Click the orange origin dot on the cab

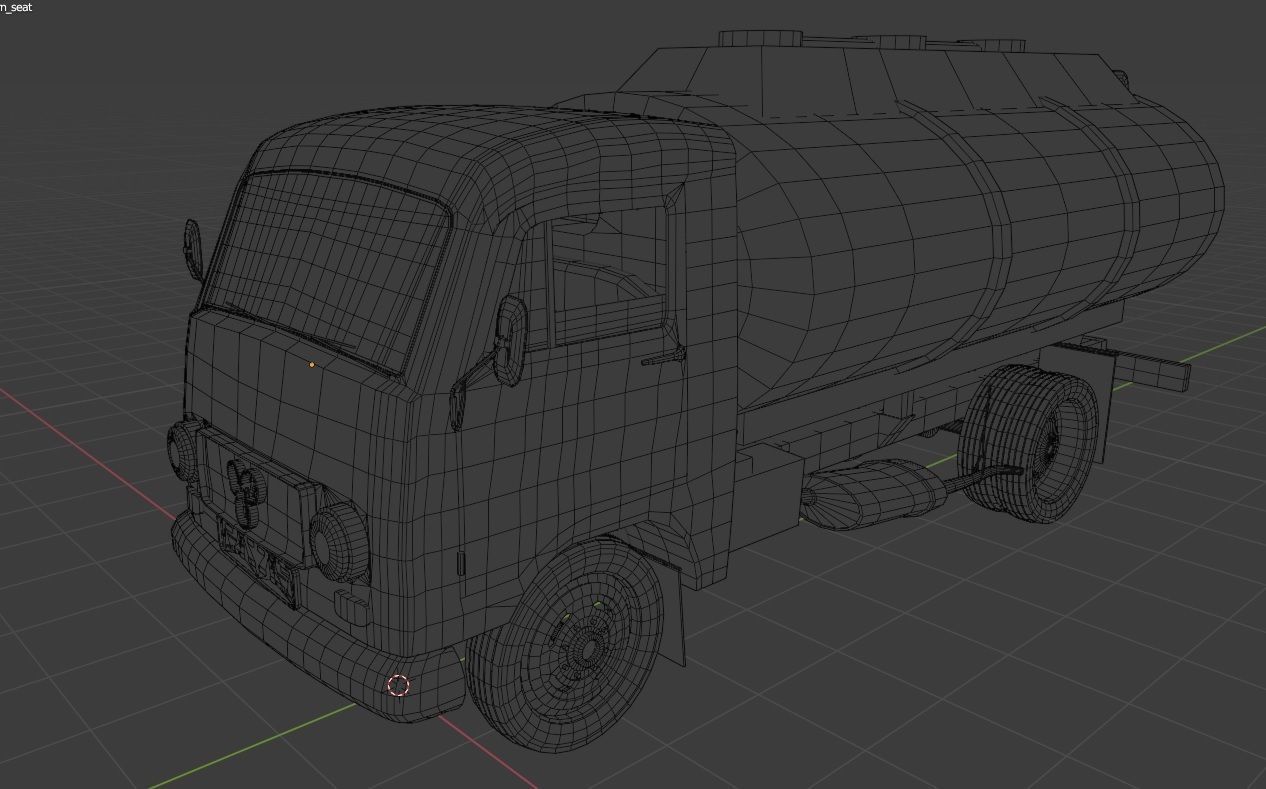pyautogui.click(x=311, y=365)
